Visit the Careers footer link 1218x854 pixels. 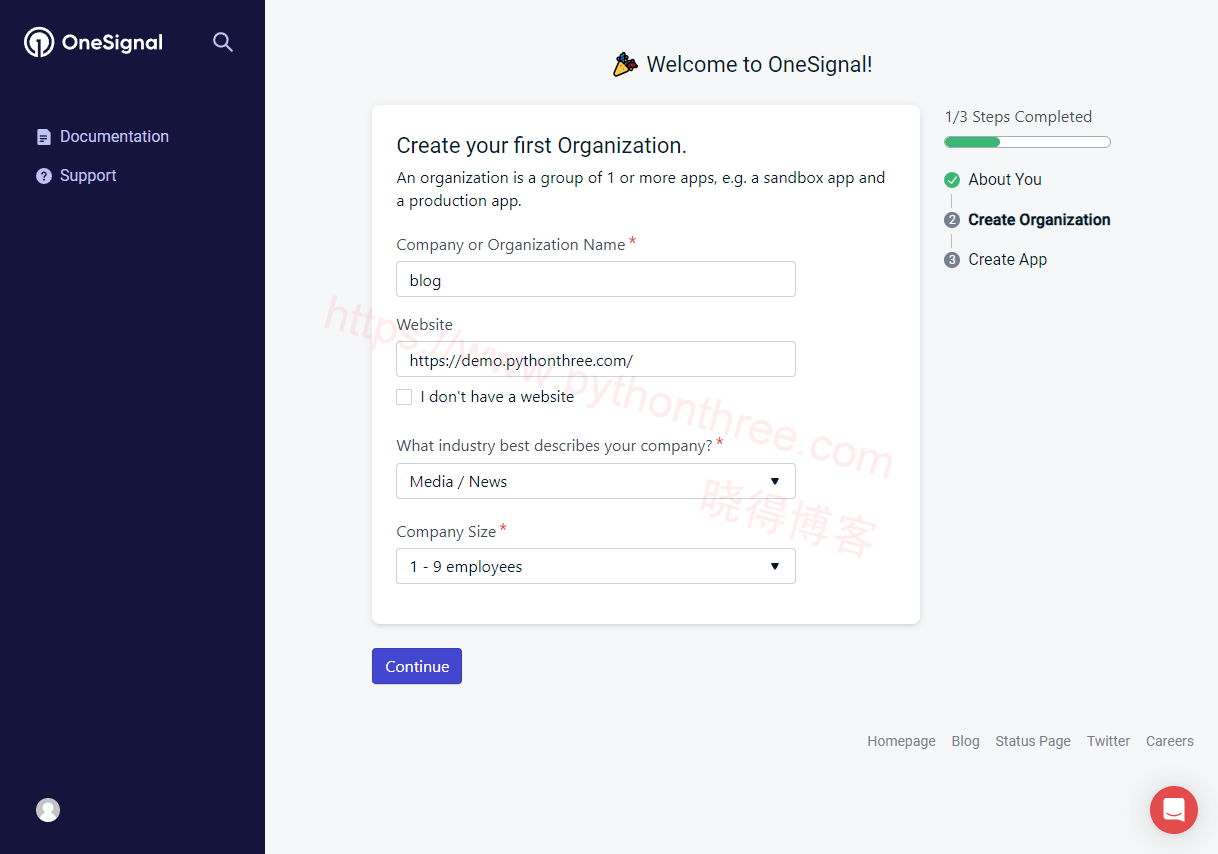1169,741
